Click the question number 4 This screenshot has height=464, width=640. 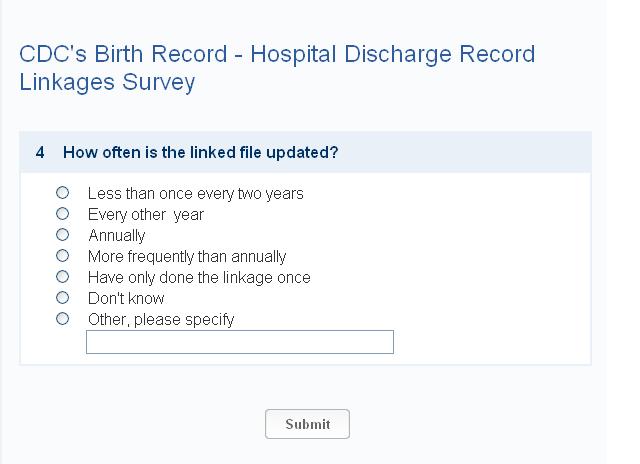(40, 153)
